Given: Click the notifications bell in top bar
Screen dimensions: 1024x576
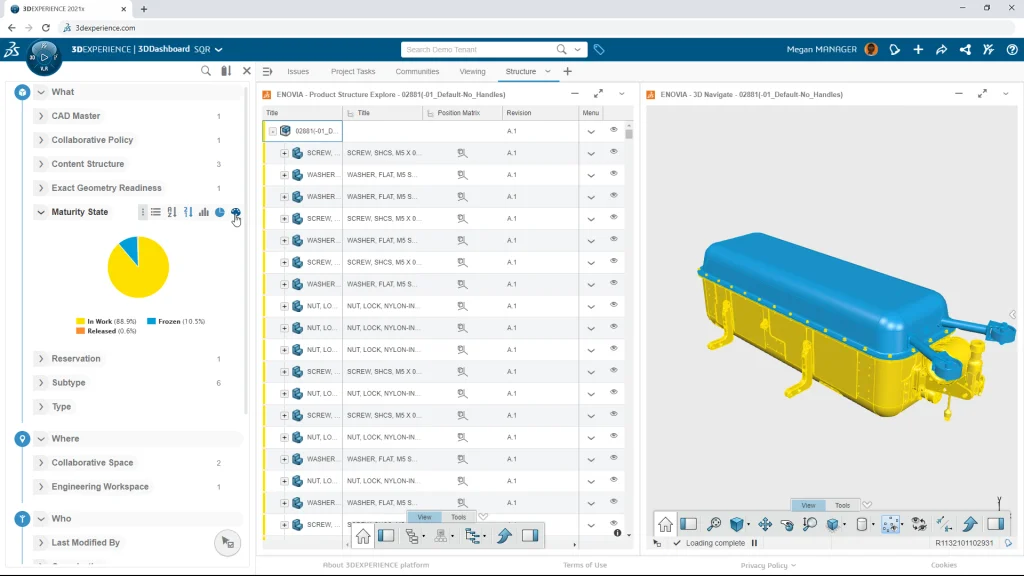Looking at the screenshot, I should point(895,49).
